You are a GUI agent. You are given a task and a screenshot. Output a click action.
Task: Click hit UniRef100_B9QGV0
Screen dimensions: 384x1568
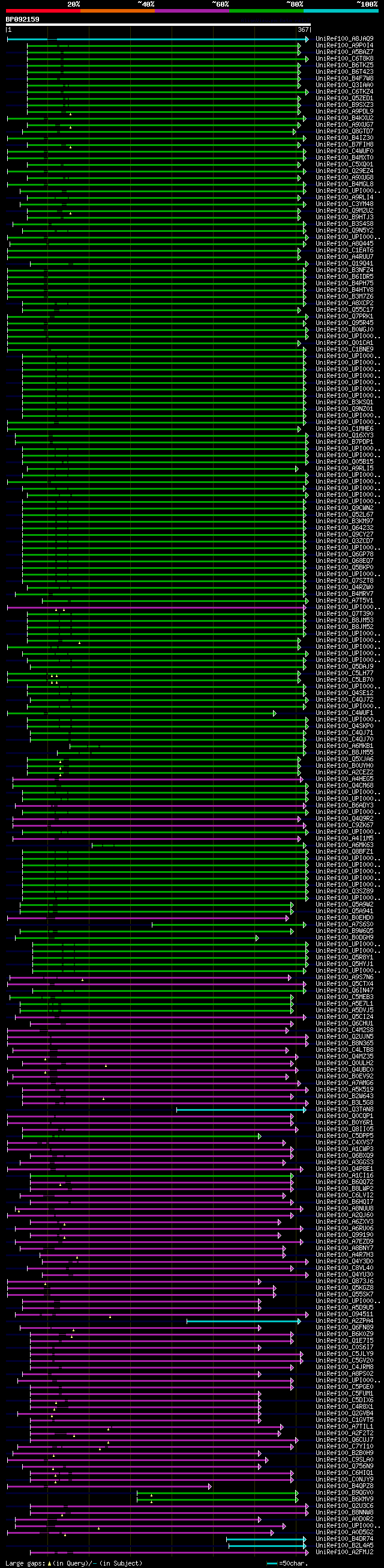(344, 1492)
